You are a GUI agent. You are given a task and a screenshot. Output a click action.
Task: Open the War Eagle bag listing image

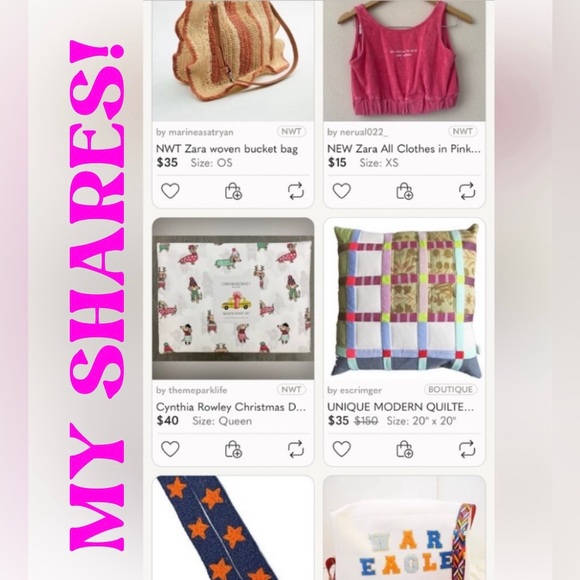click(x=404, y=528)
